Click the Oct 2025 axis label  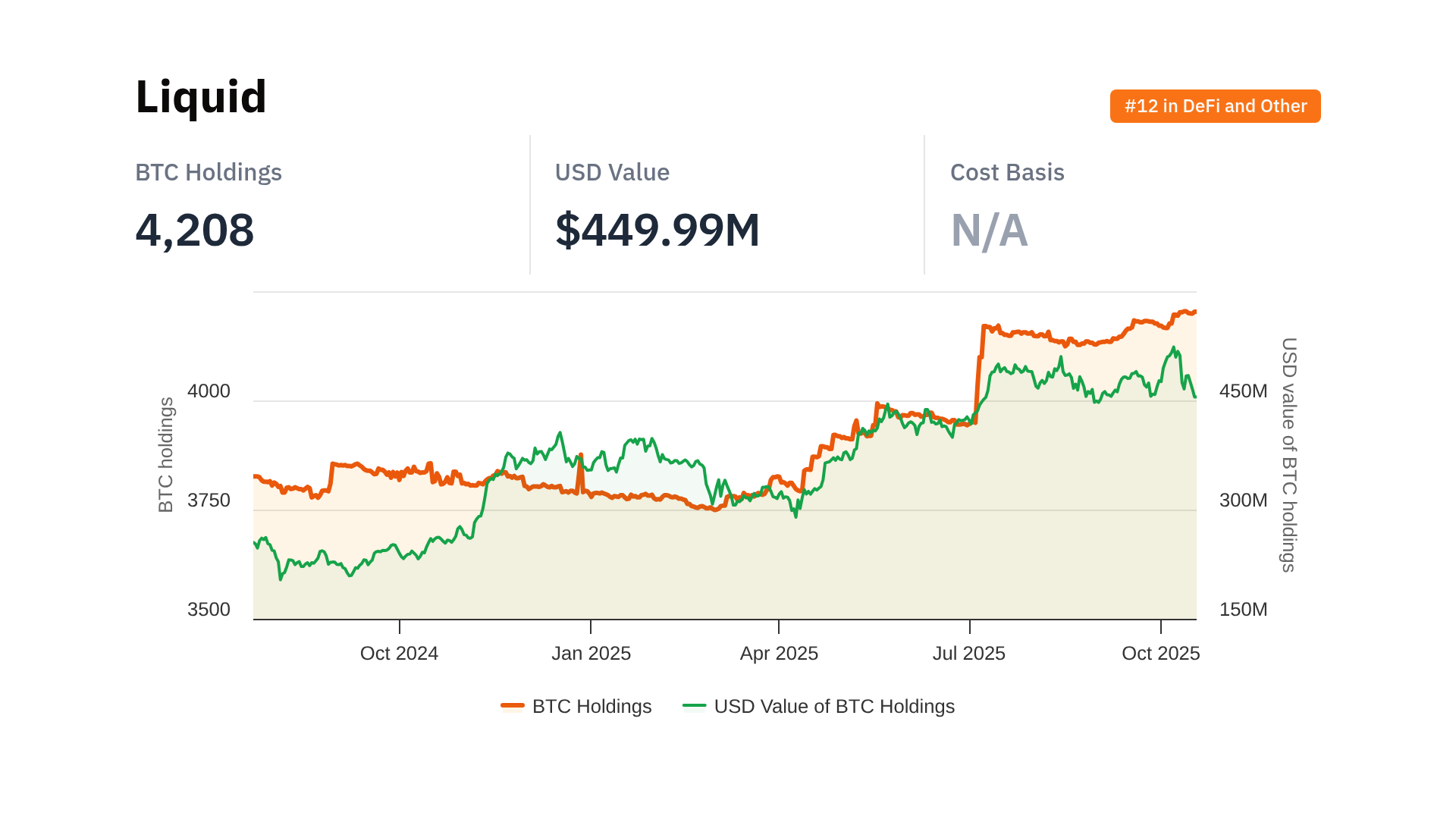[x=1160, y=654]
